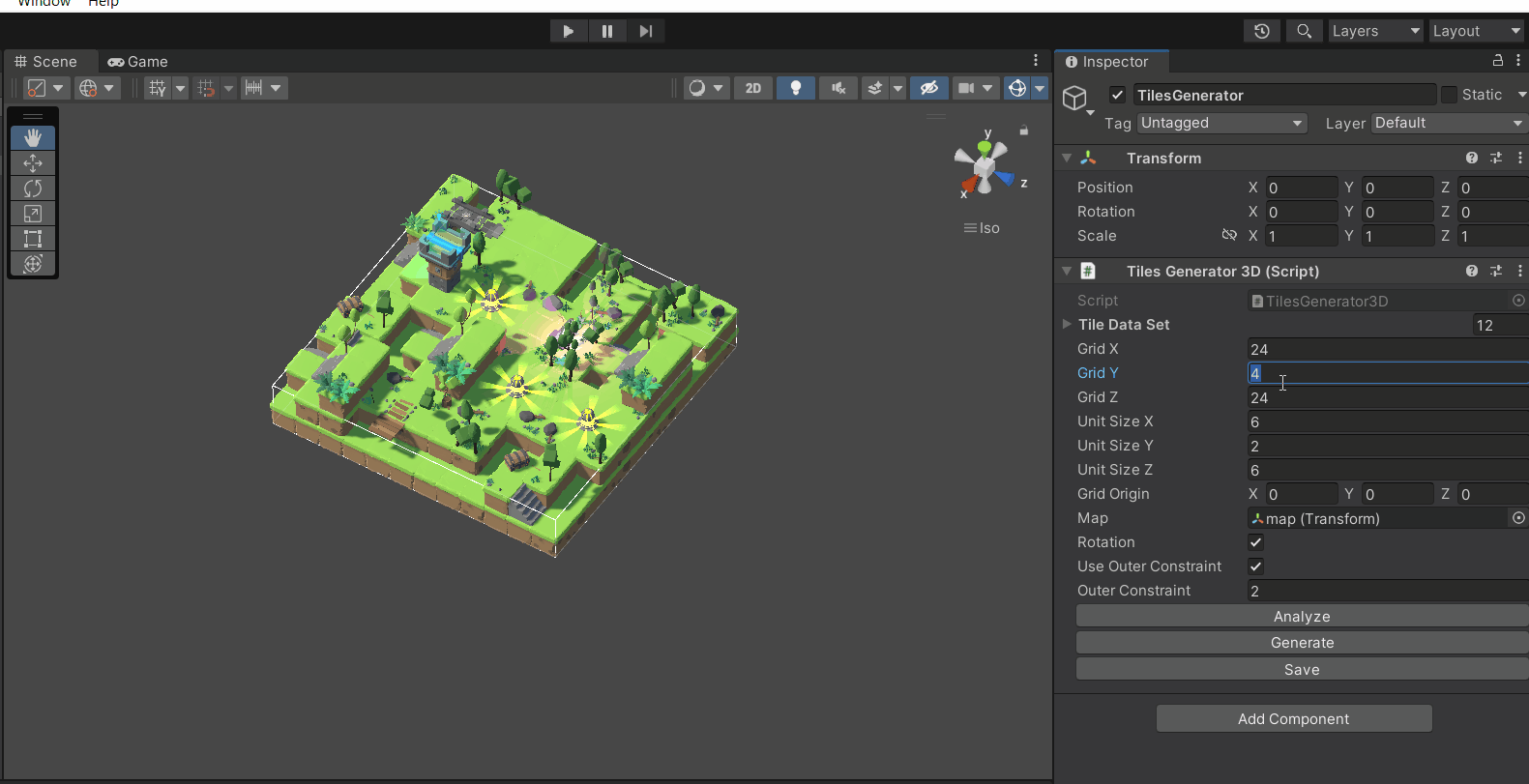The image size is (1529, 784).
Task: Select the Rect transform tool
Action: [33, 239]
